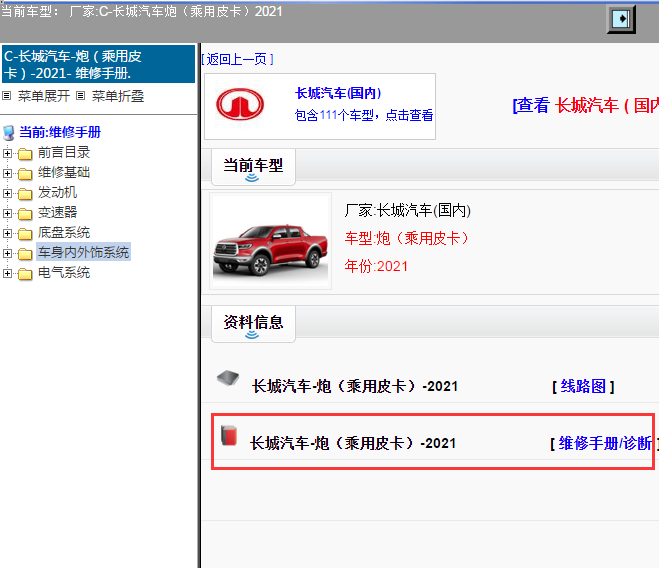Click the gray wiring diagram icon
The image size is (659, 568).
click(228, 378)
